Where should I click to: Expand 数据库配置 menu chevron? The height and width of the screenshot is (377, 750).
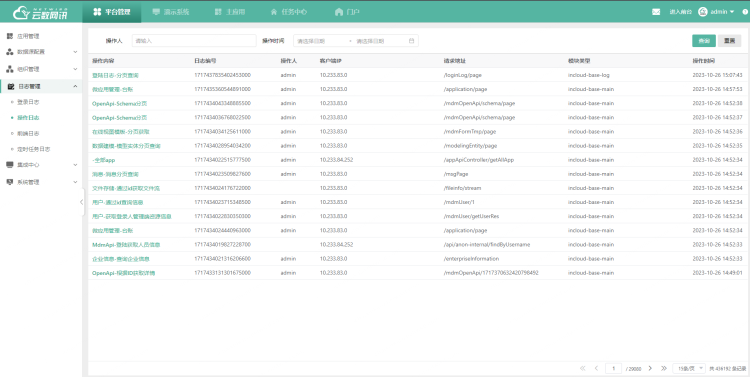(75, 52)
